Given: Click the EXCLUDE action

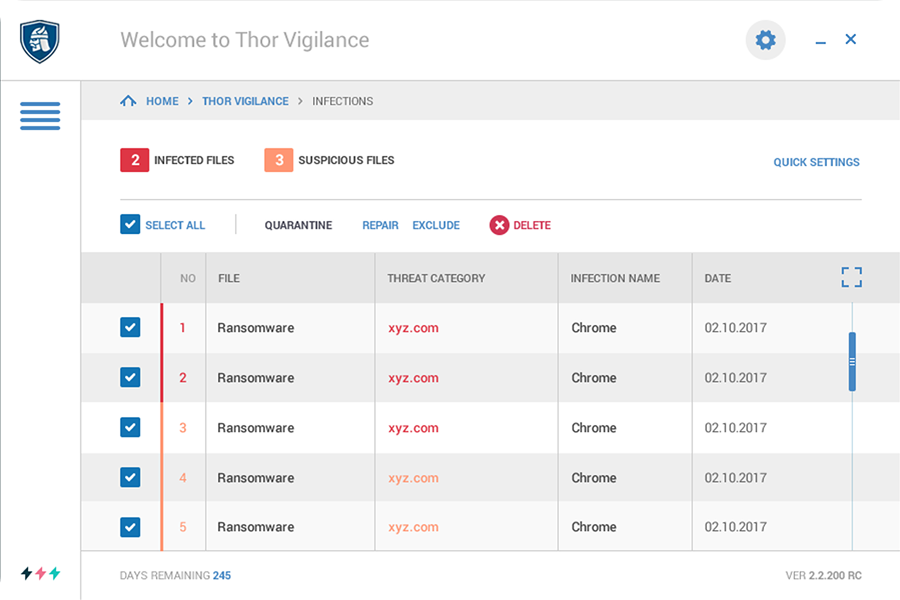Looking at the screenshot, I should (436, 225).
